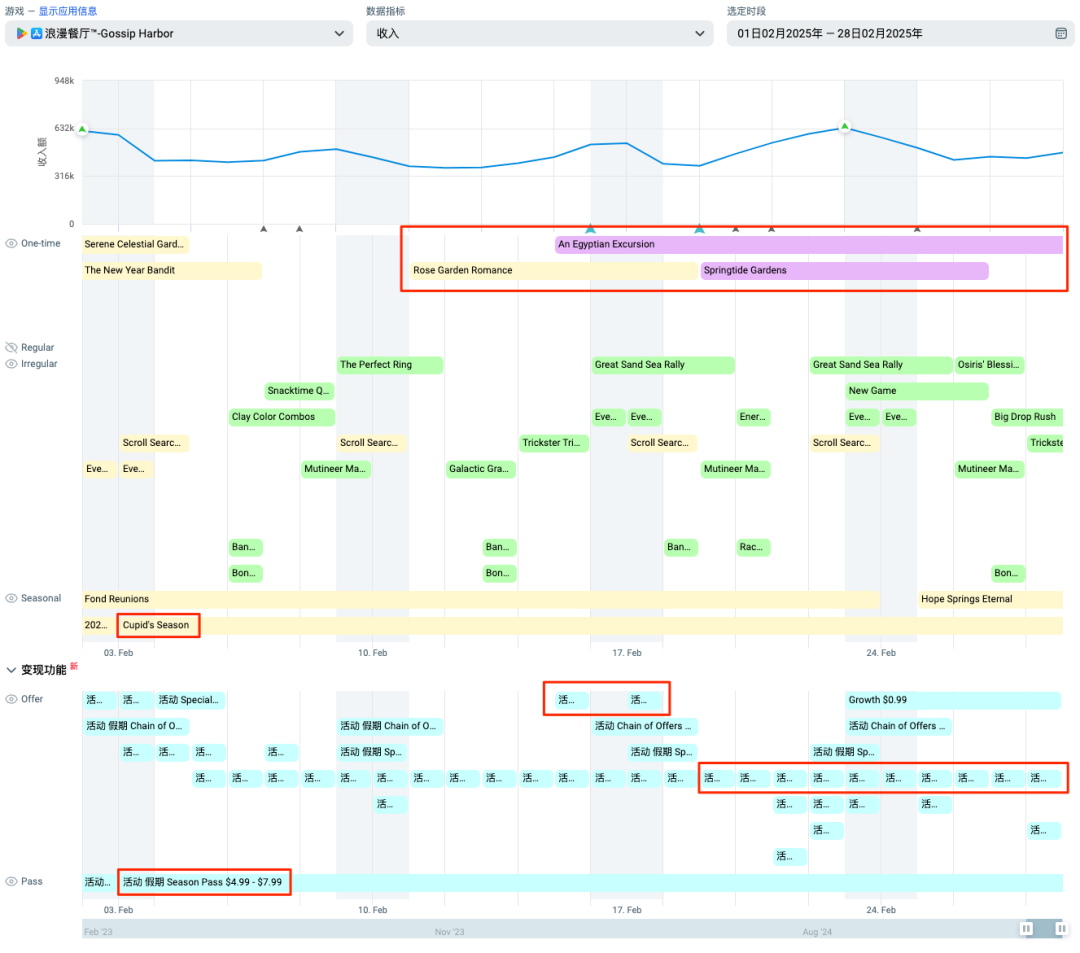Viewport: 1080px width, 953px height.
Task: Click left handle of timeline range slider
Action: coord(1026,929)
